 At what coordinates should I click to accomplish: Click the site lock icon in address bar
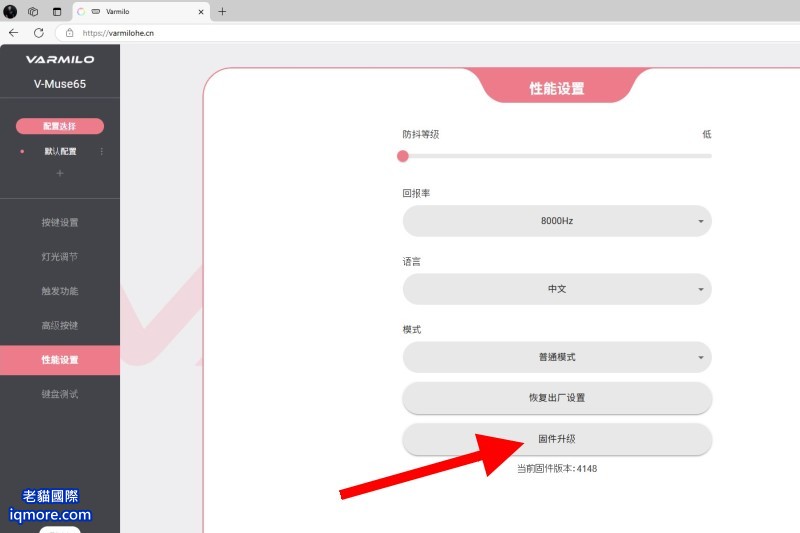pos(69,33)
